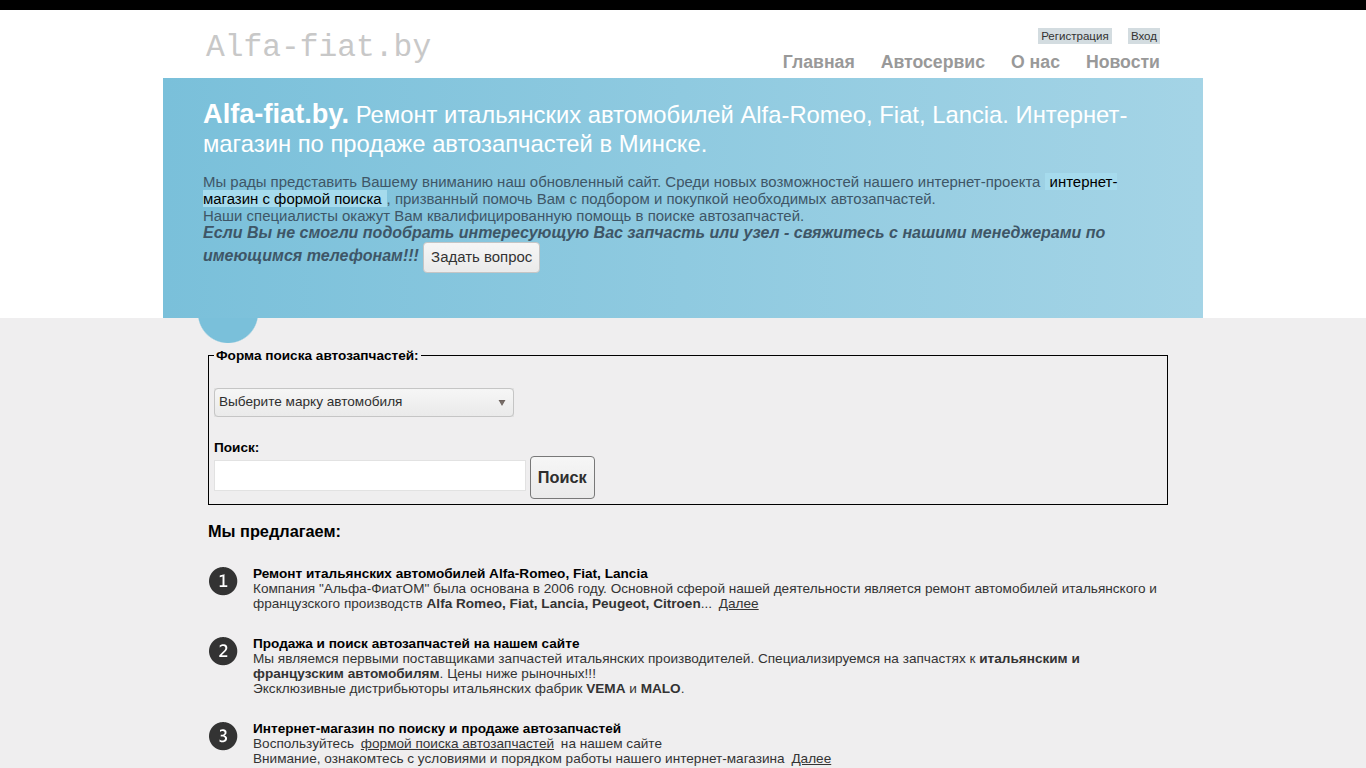1366x768 pixels.
Task: Open Далее link after Peugeot, Citroen text
Action: click(739, 604)
